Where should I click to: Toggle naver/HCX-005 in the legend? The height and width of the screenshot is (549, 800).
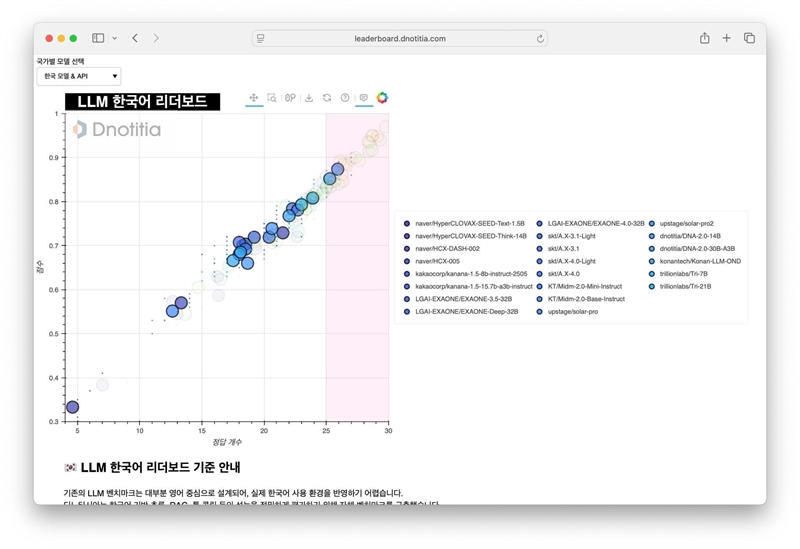pyautogui.click(x=432, y=261)
